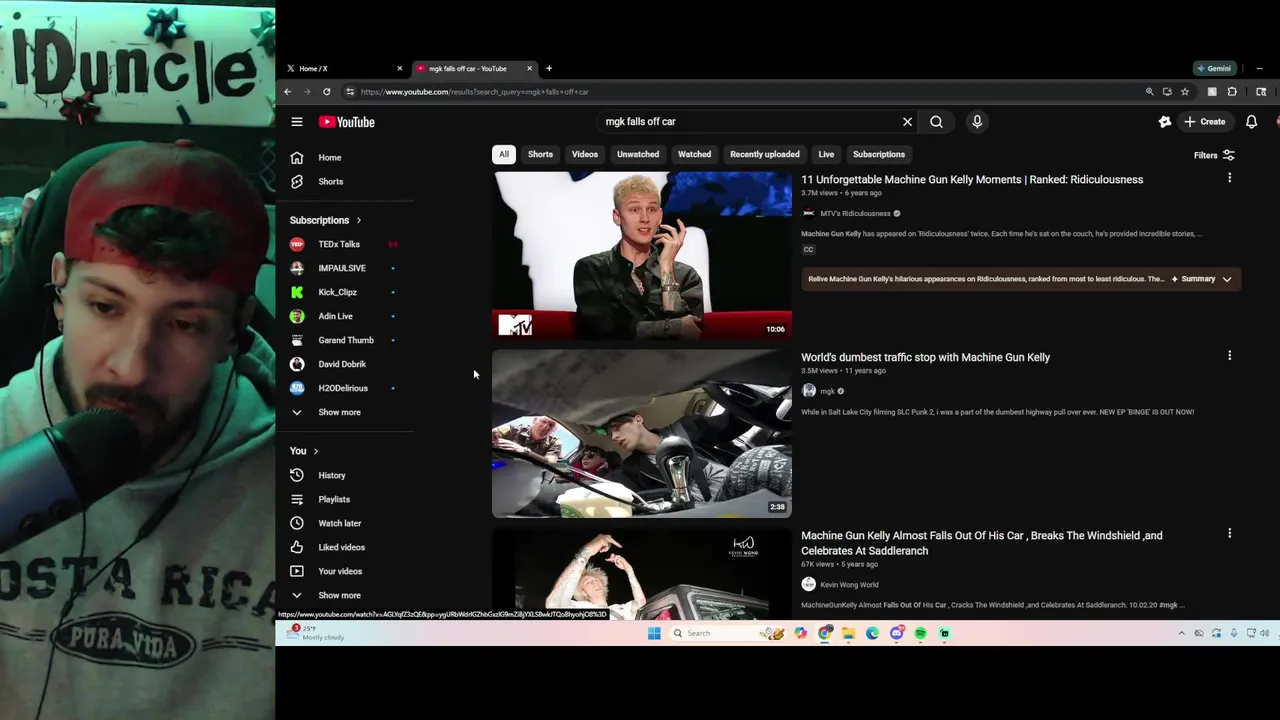Open the Gemini button in Chrome
Viewport: 1280px width, 720px height.
pyautogui.click(x=1214, y=68)
